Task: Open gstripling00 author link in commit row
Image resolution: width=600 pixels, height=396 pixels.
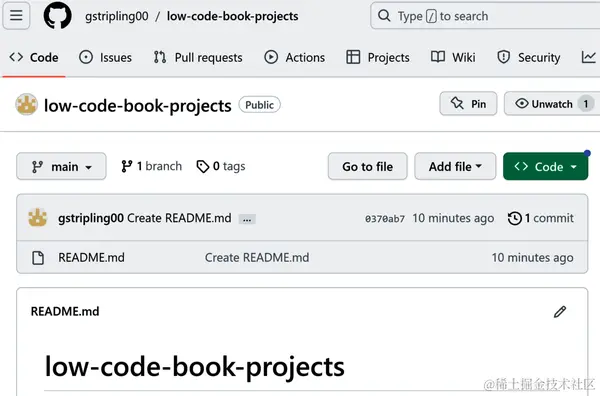Action: point(91,218)
